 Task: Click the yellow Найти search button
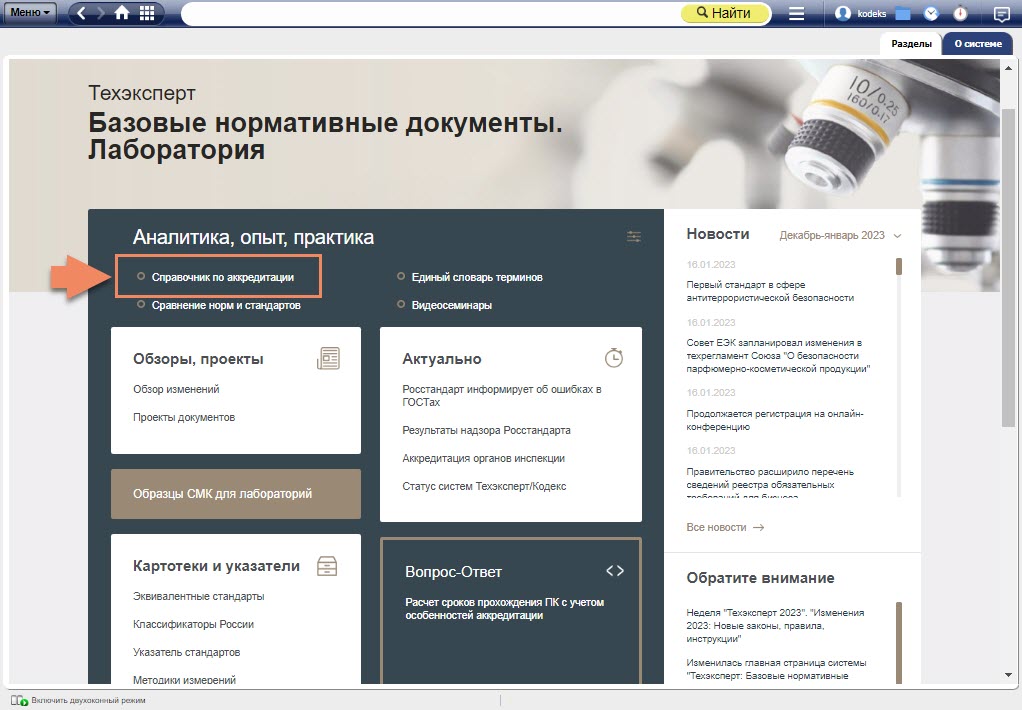725,13
